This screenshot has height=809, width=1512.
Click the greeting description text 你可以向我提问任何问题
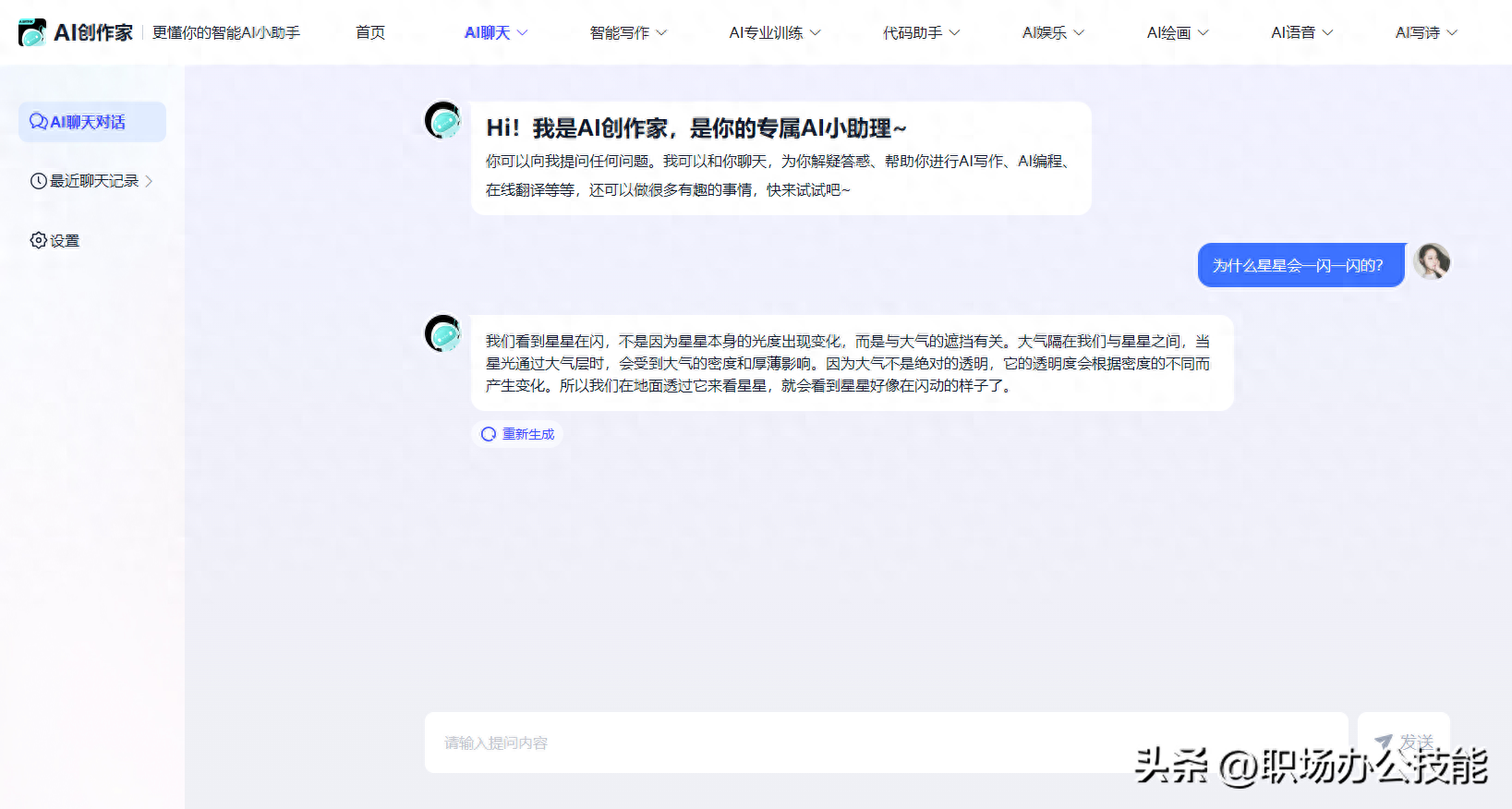pyautogui.click(x=778, y=175)
